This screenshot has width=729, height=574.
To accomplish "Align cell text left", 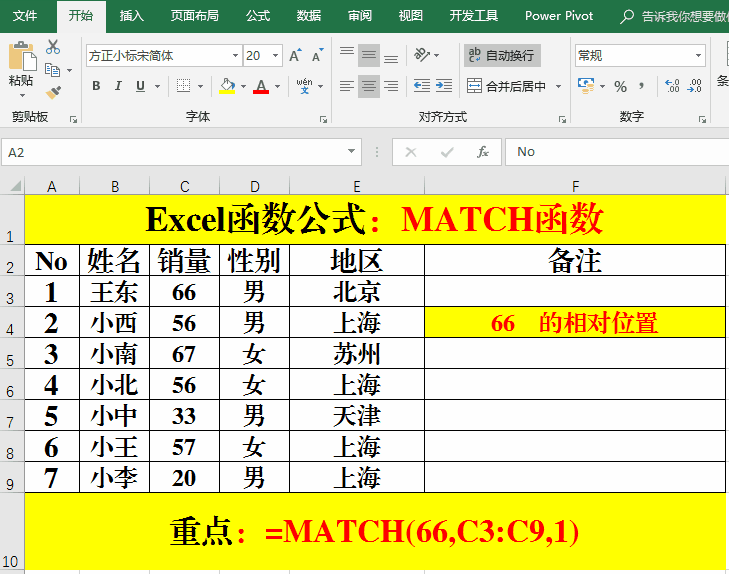I will coord(347,86).
